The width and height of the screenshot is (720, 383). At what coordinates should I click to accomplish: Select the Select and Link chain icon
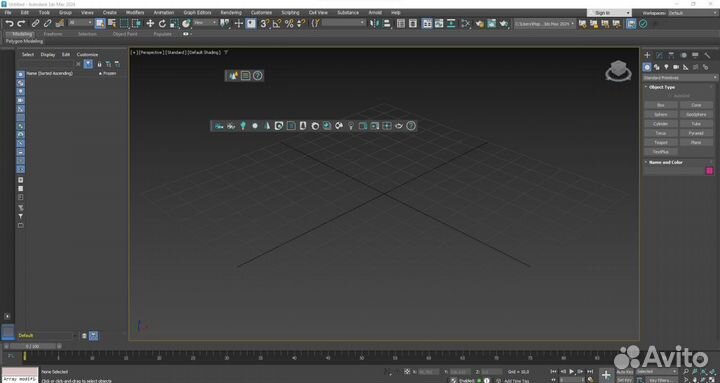click(35, 23)
